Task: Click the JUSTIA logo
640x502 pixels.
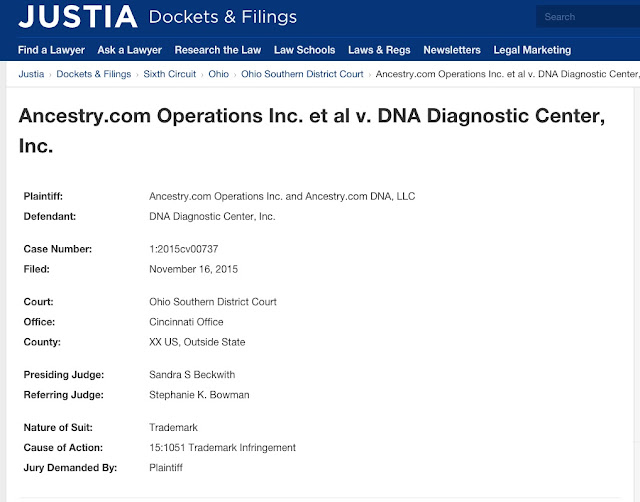Action: point(78,17)
